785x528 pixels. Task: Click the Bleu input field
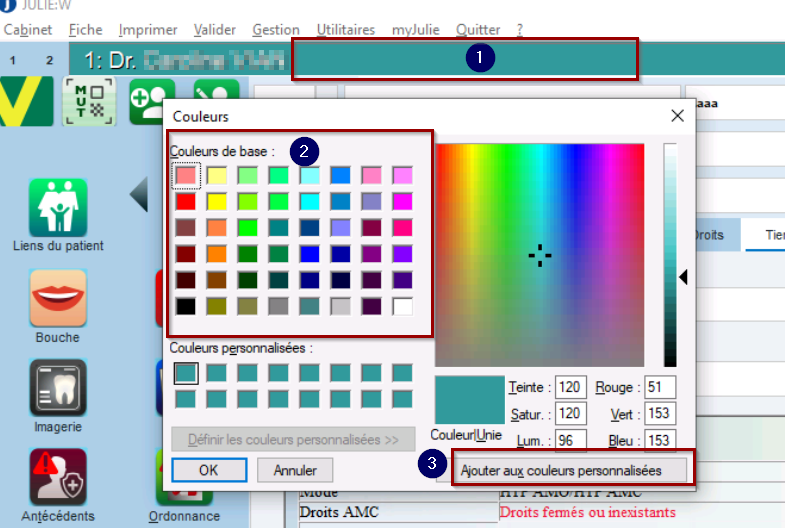660,440
